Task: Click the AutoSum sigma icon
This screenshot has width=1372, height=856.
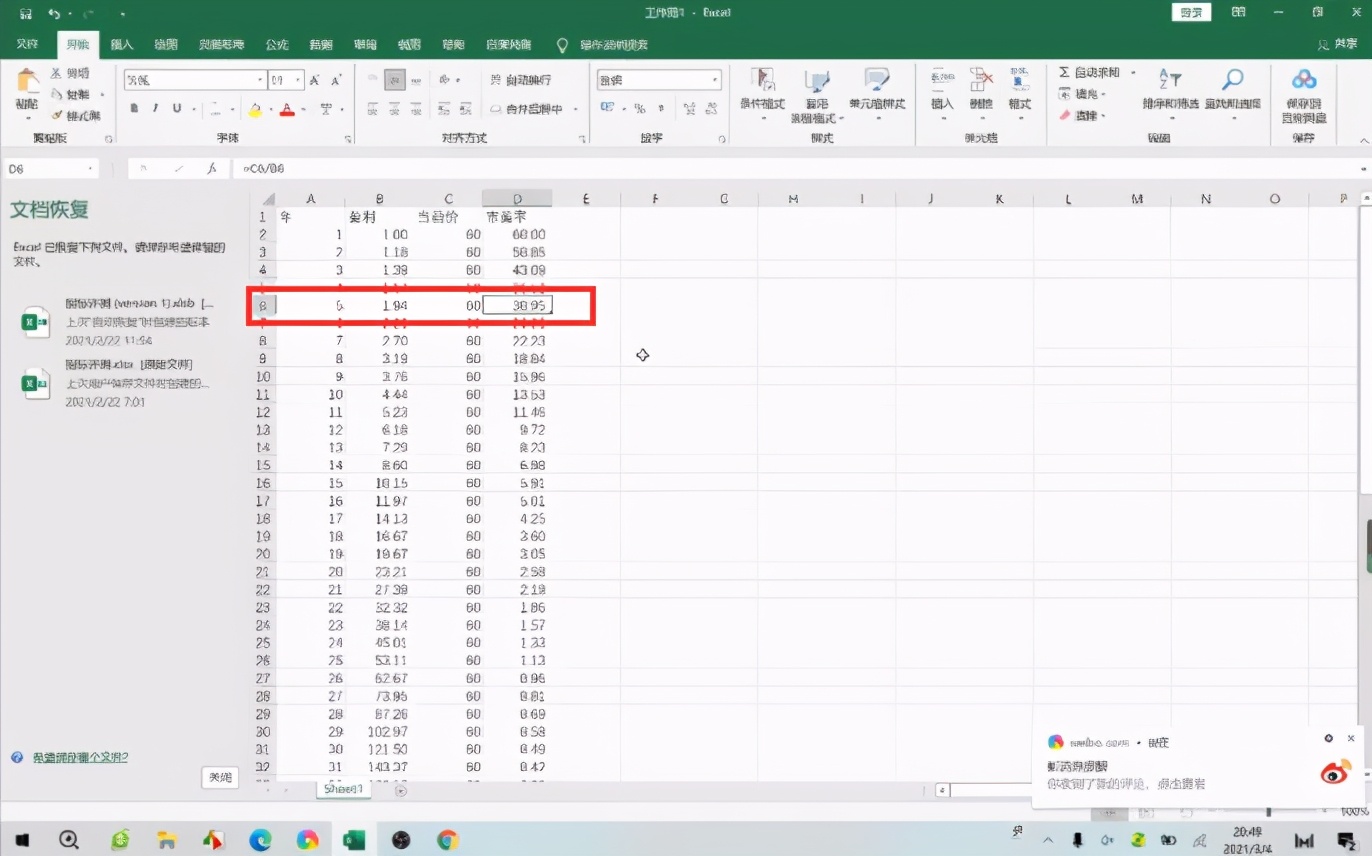Action: (x=1065, y=73)
